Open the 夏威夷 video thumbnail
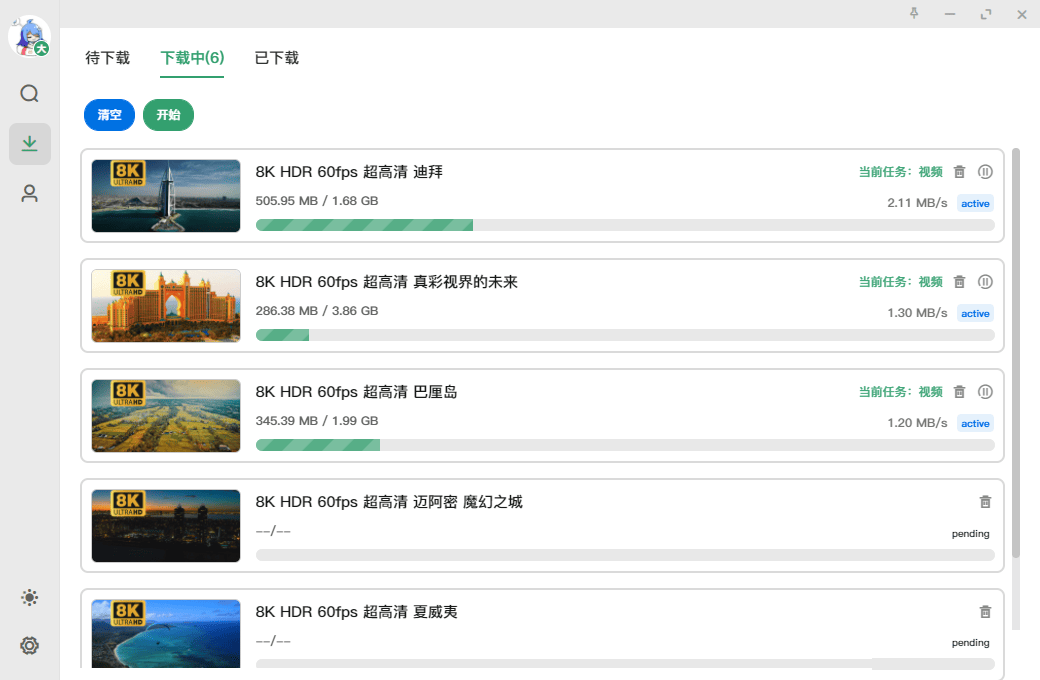Viewport: 1040px width, 680px height. click(x=165, y=635)
